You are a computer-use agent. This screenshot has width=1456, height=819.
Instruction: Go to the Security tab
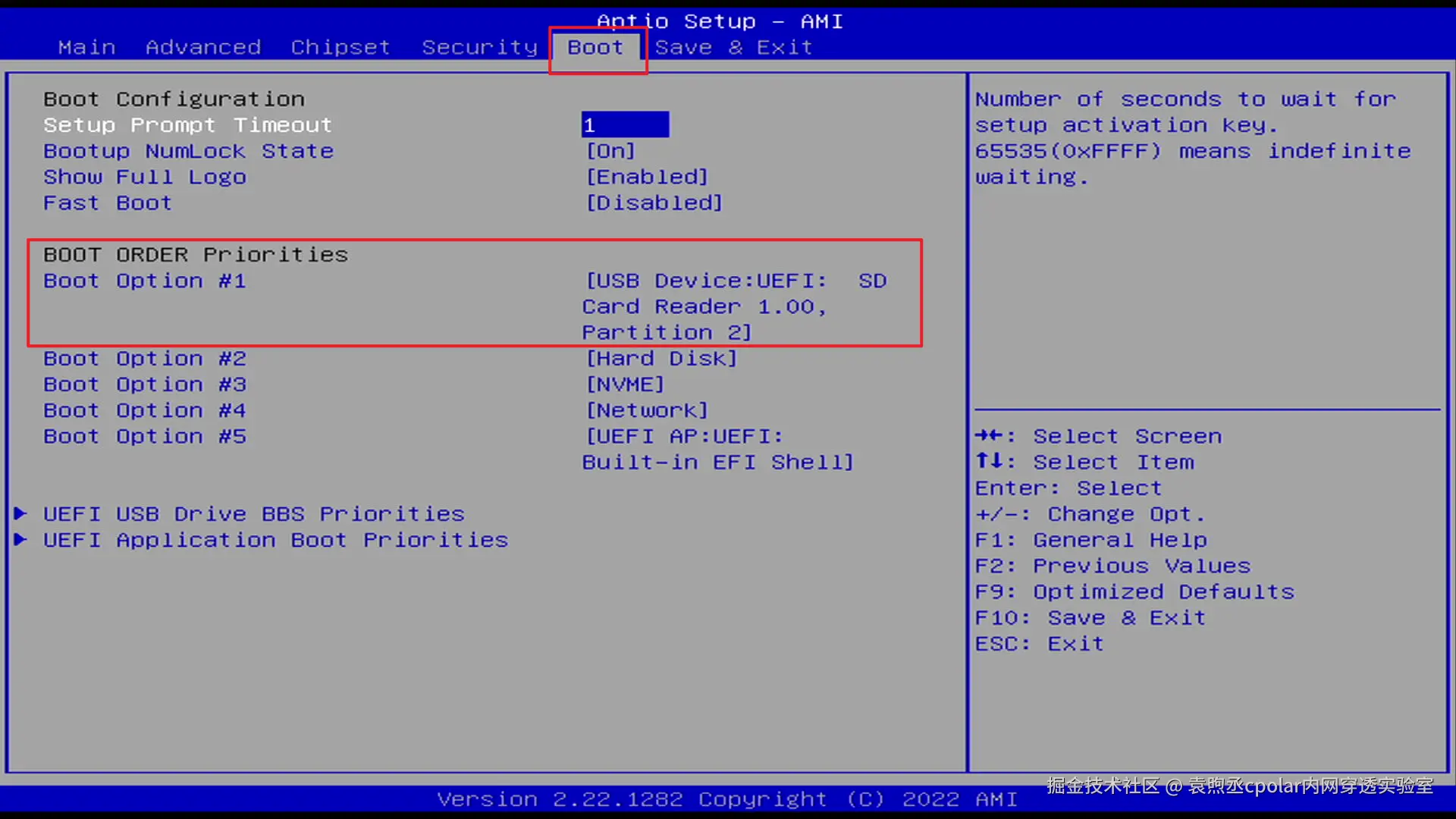479,47
